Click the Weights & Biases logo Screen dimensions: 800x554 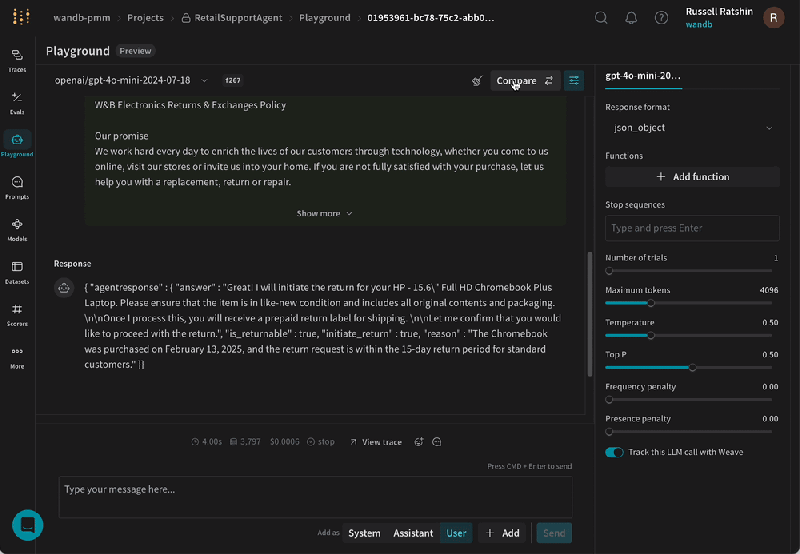[20, 17]
